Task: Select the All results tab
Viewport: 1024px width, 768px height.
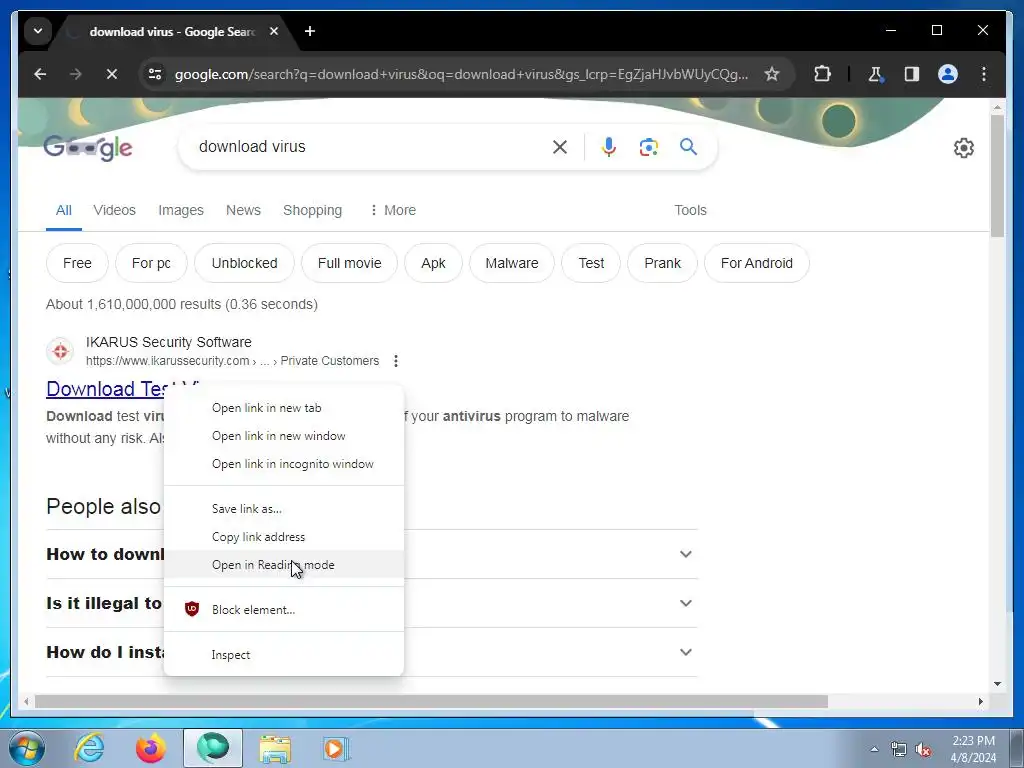Action: point(63,210)
